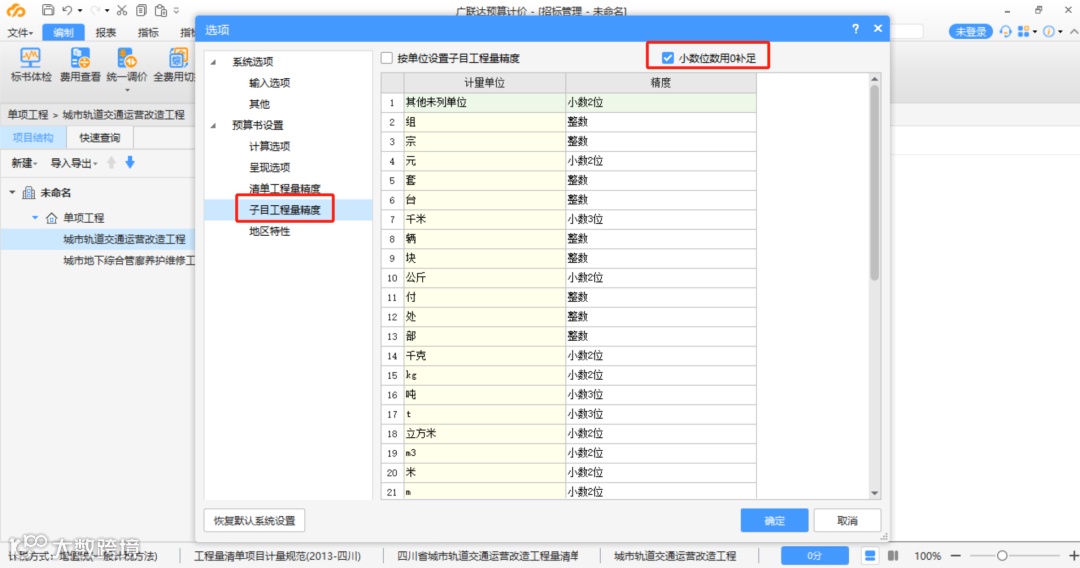This screenshot has width=1080, height=568.
Task: Click the undo arrow icon
Action: click(68, 10)
